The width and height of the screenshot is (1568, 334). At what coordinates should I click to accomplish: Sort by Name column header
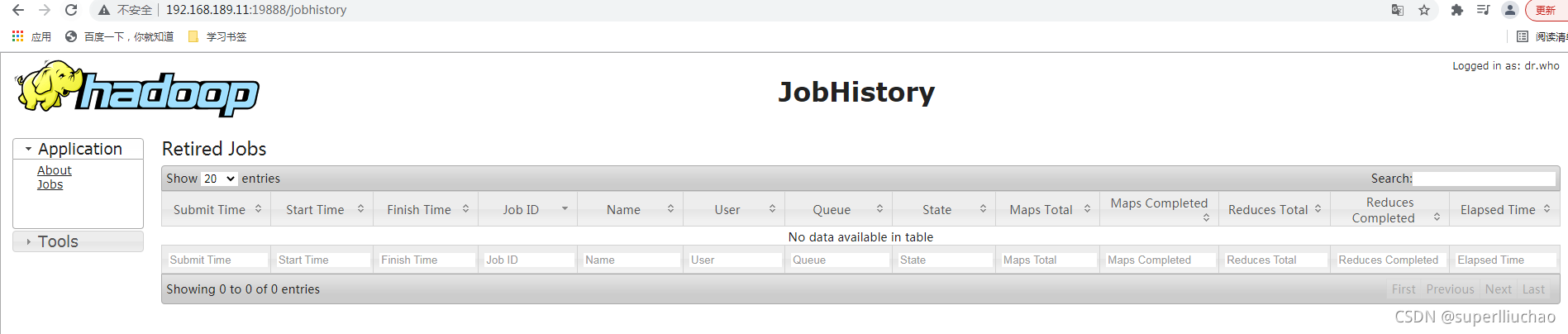pyautogui.click(x=631, y=210)
